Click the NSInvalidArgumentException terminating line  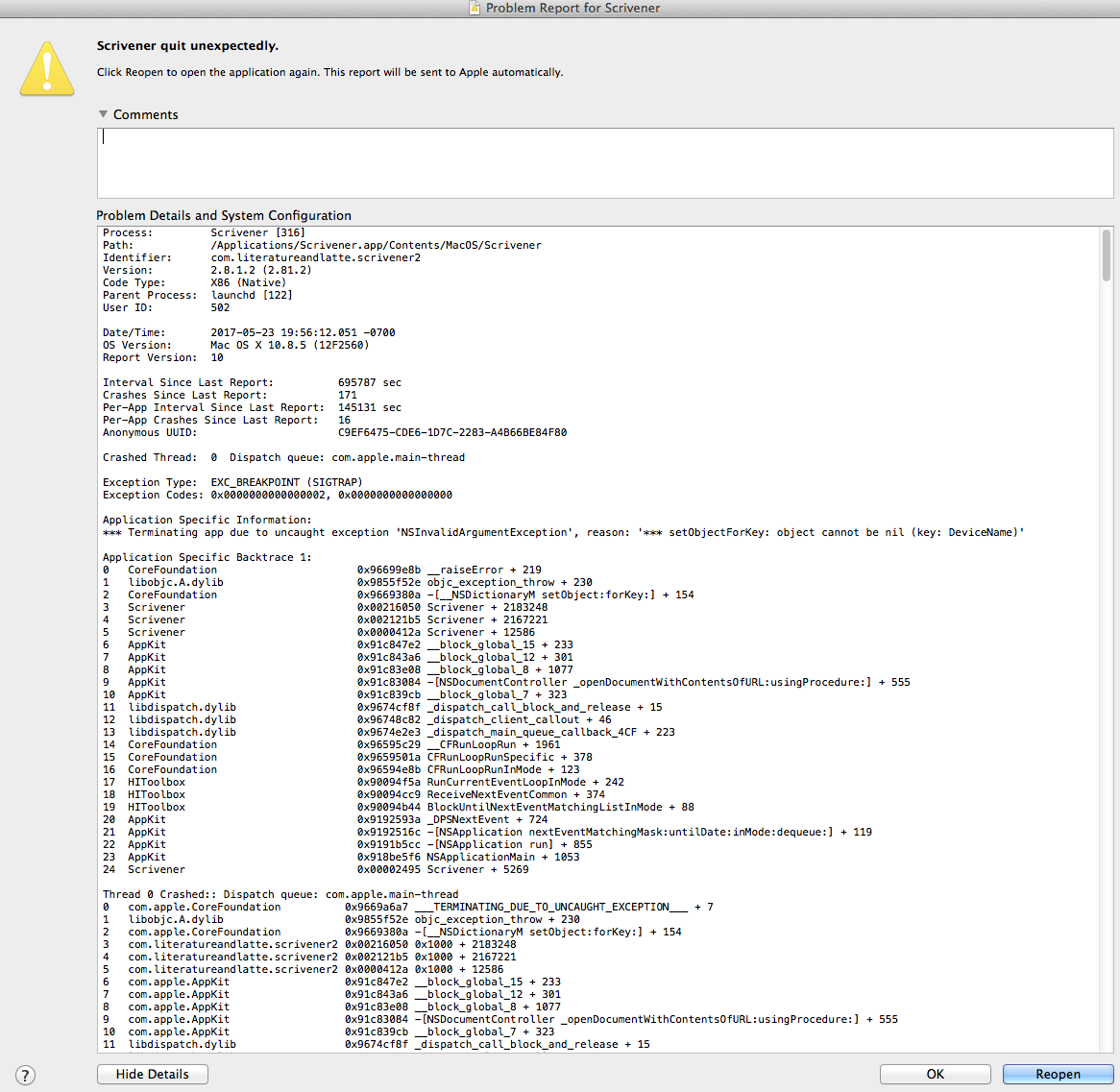(564, 533)
